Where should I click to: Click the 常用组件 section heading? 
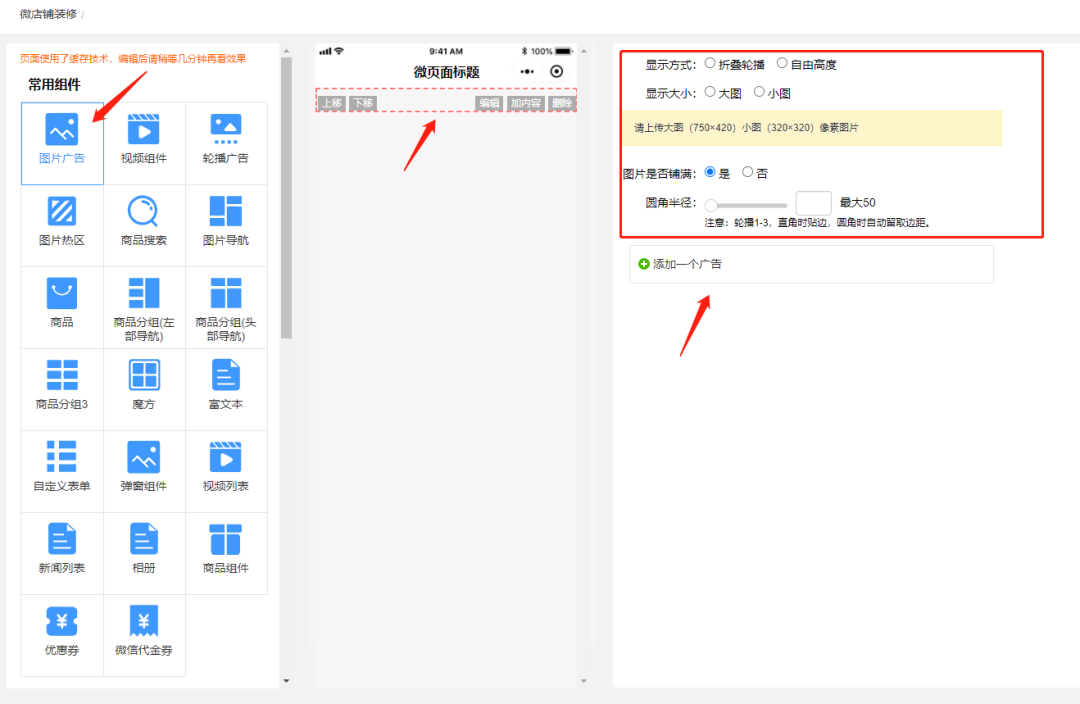[x=54, y=85]
